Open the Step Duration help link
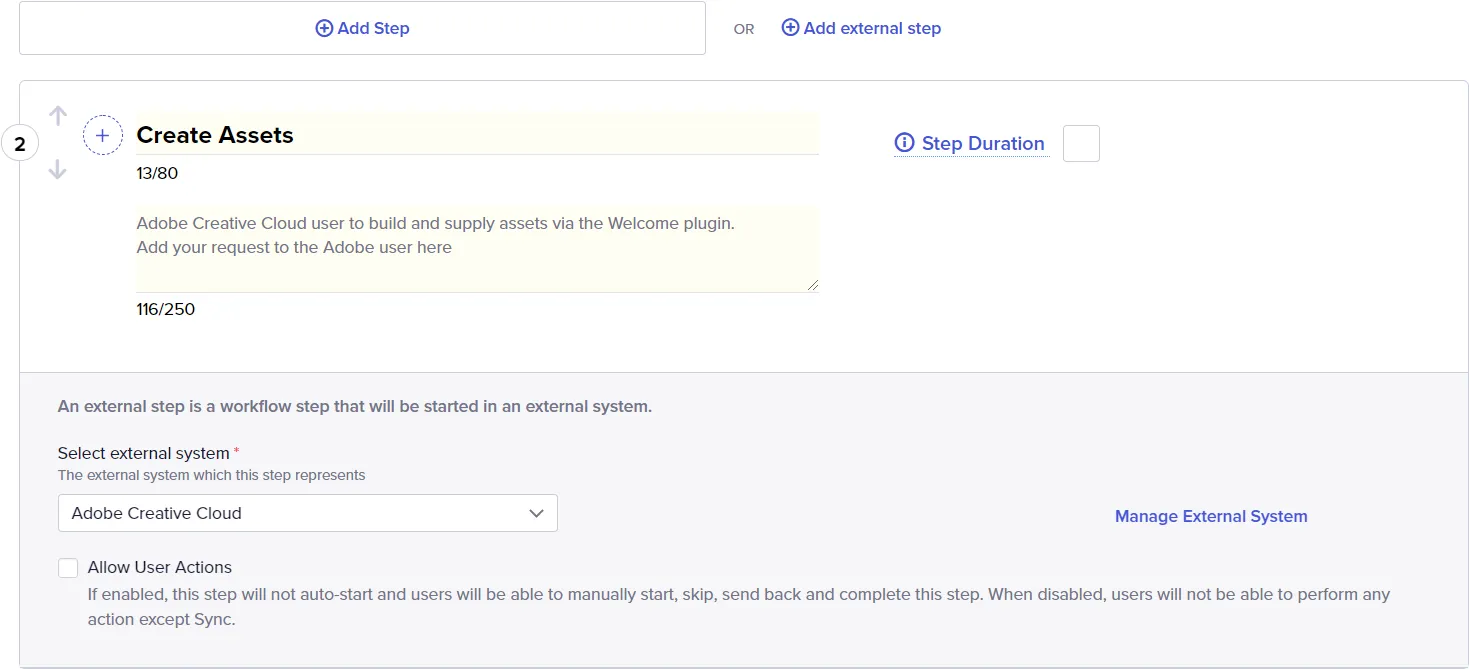This screenshot has height=669, width=1469. 970,143
